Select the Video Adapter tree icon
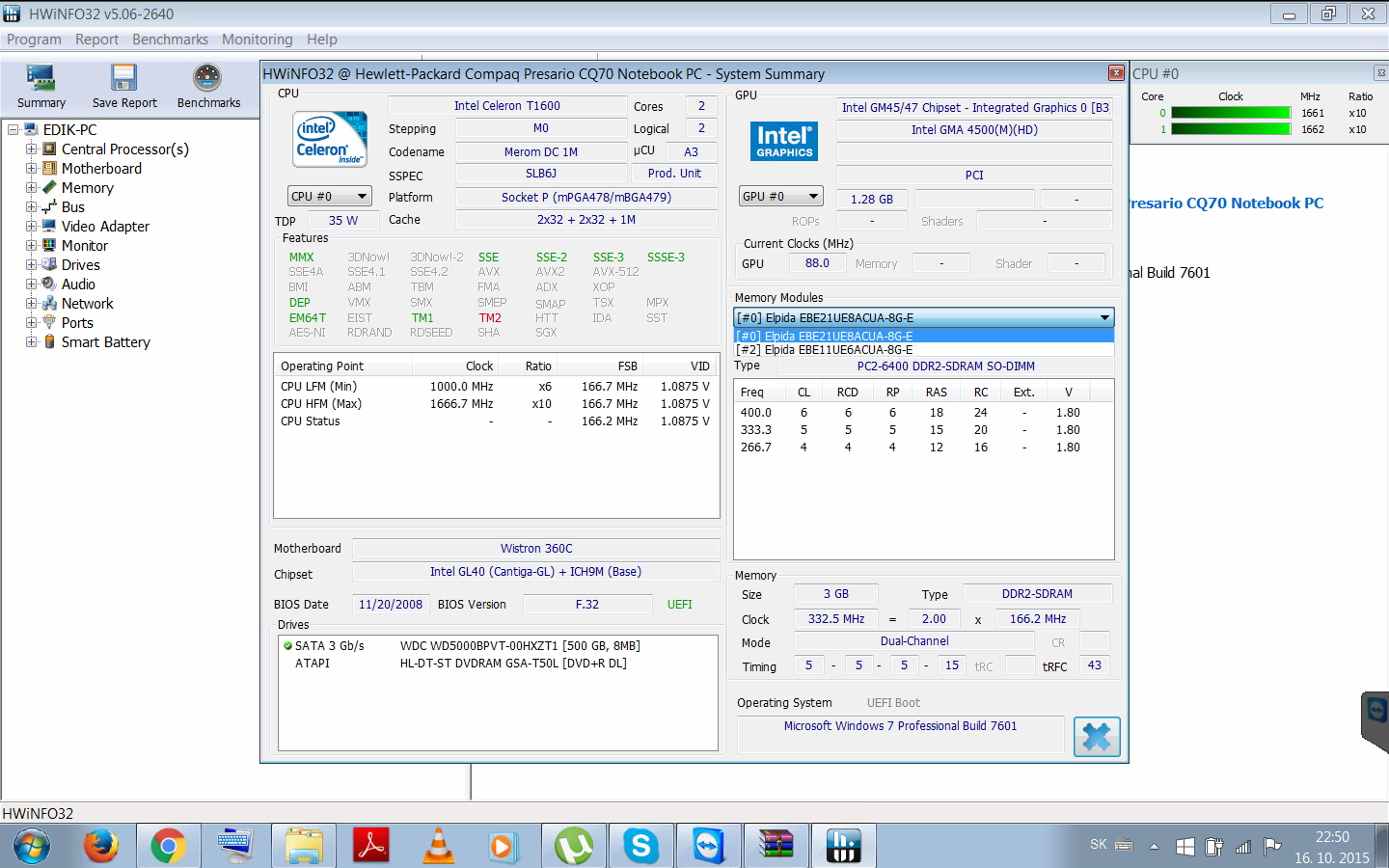Screen dimensions: 1389x868 coord(49,227)
